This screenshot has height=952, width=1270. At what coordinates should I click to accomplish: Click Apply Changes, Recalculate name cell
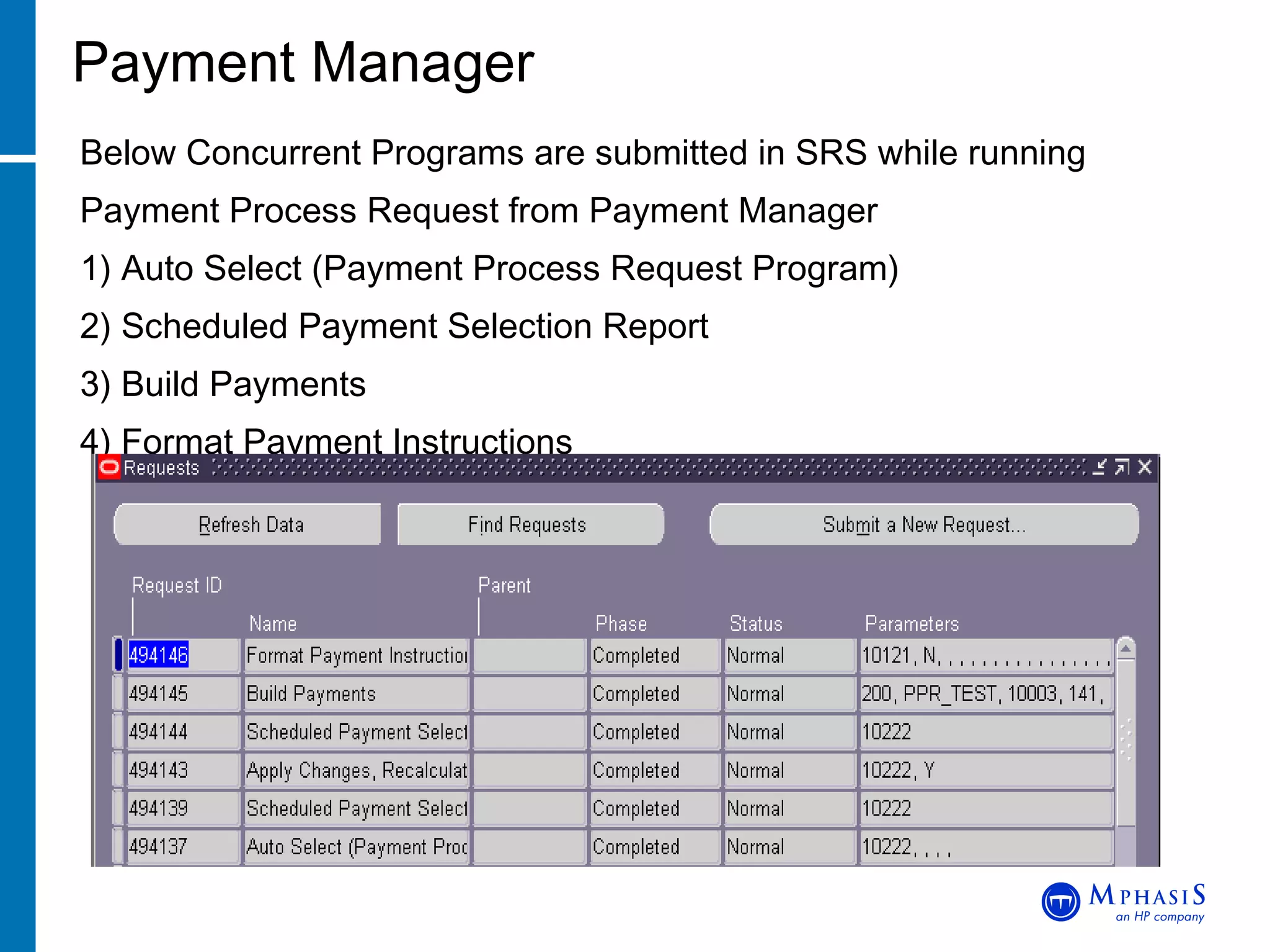tap(357, 770)
